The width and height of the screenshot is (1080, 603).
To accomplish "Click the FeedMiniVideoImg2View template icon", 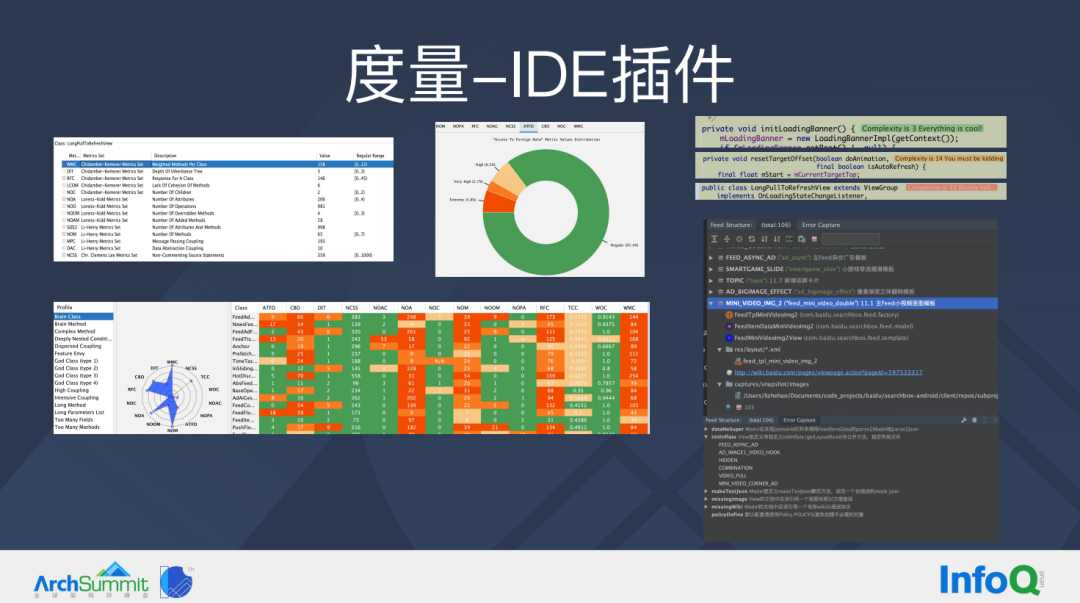I will (728, 337).
